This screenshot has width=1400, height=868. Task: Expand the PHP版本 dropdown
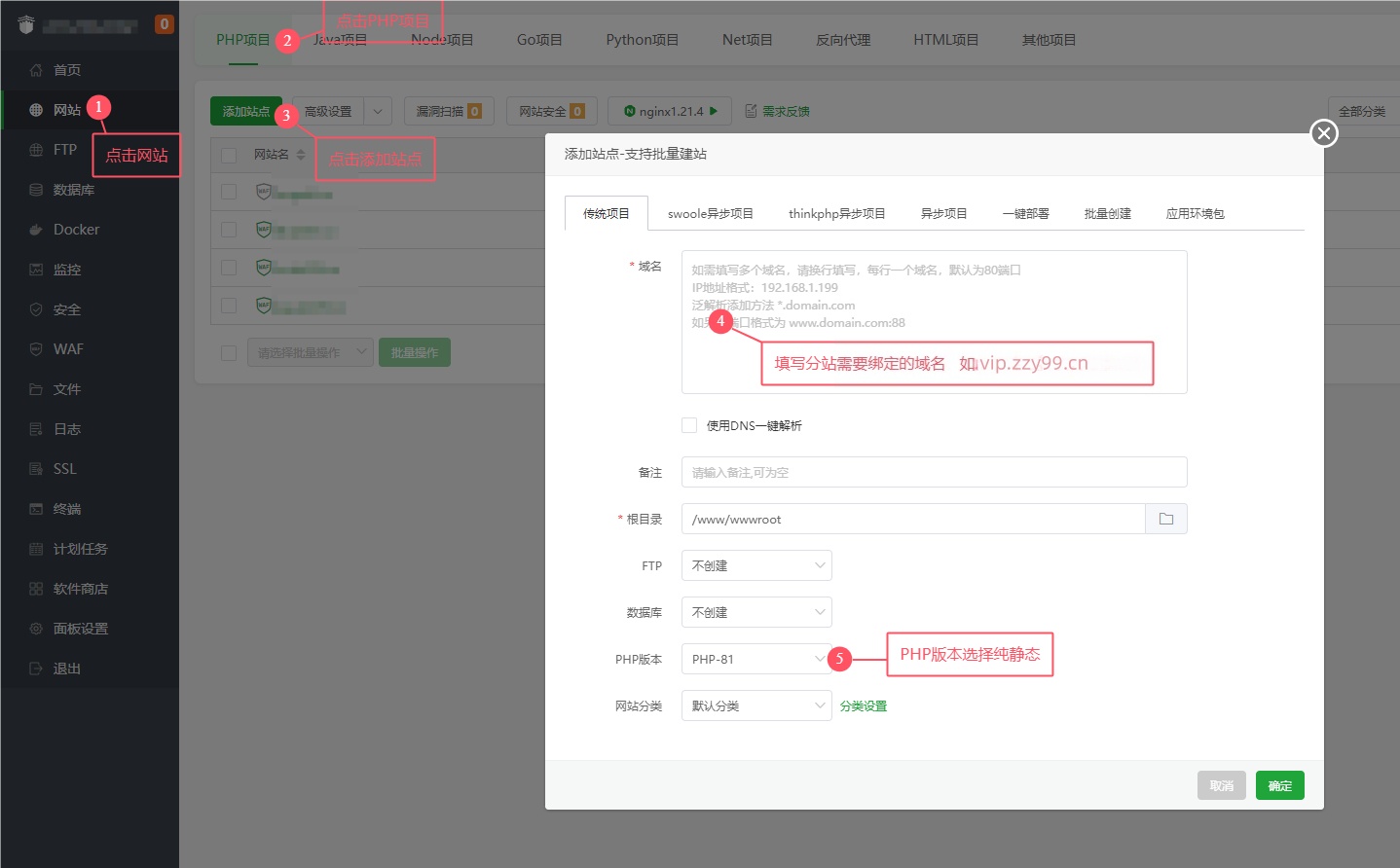(755, 659)
